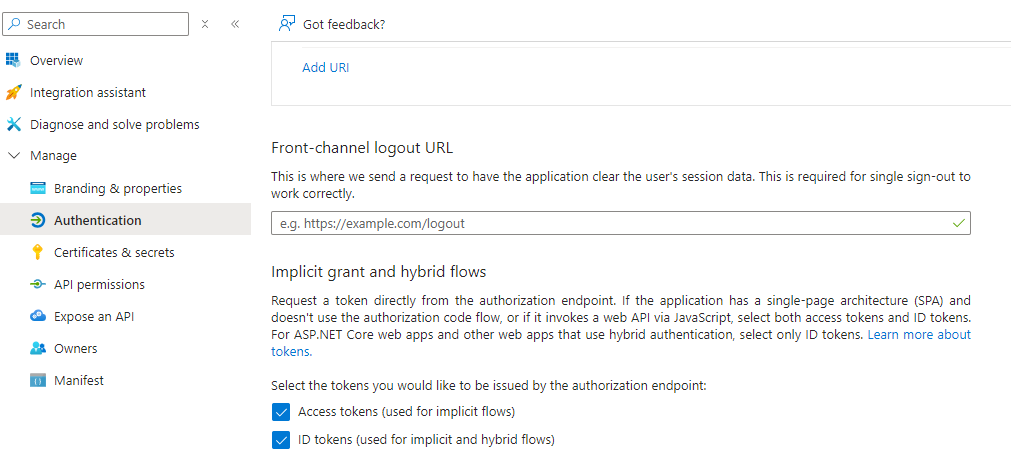Collapse the Manage section
The width and height of the screenshot is (1011, 455).
pyautogui.click(x=14, y=156)
